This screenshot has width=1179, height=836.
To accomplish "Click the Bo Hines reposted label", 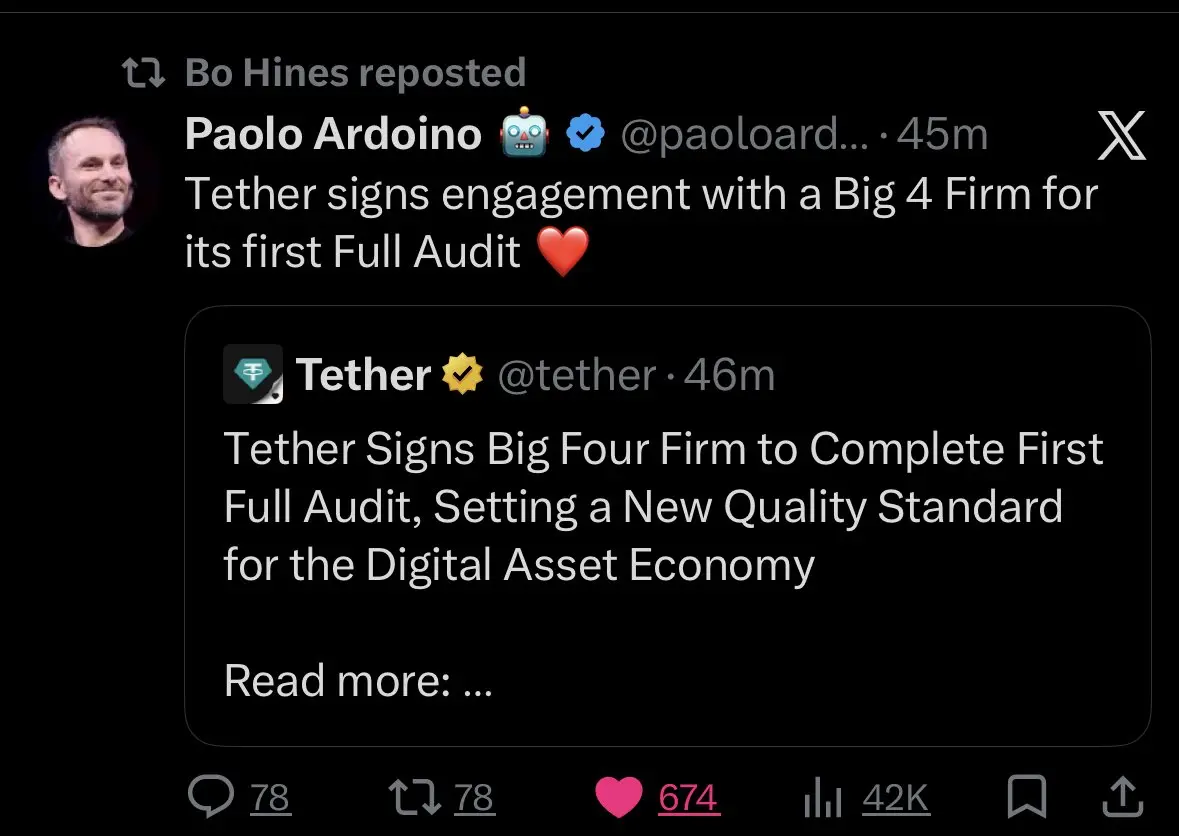I will [x=355, y=72].
